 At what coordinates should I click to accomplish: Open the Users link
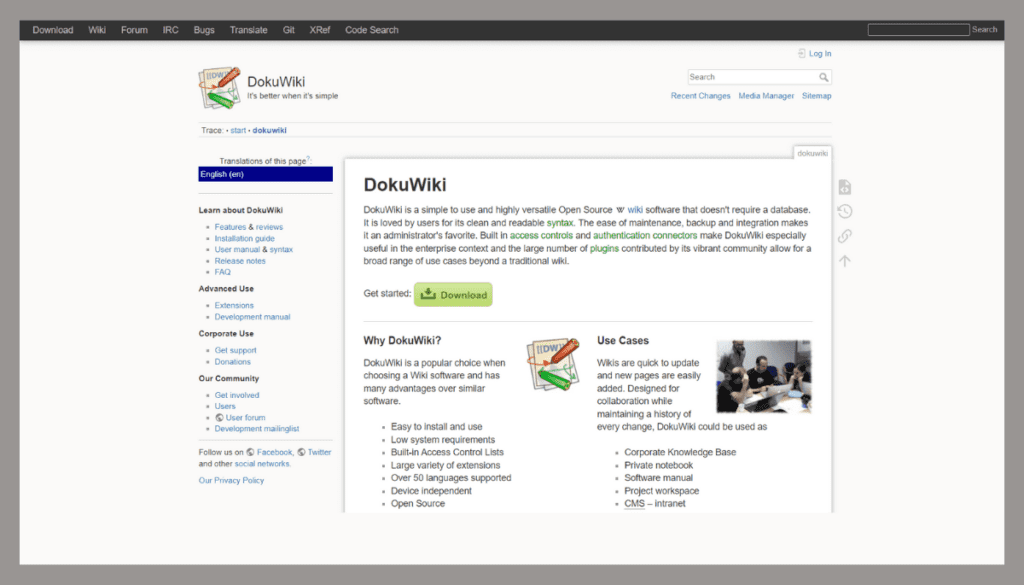coord(225,406)
